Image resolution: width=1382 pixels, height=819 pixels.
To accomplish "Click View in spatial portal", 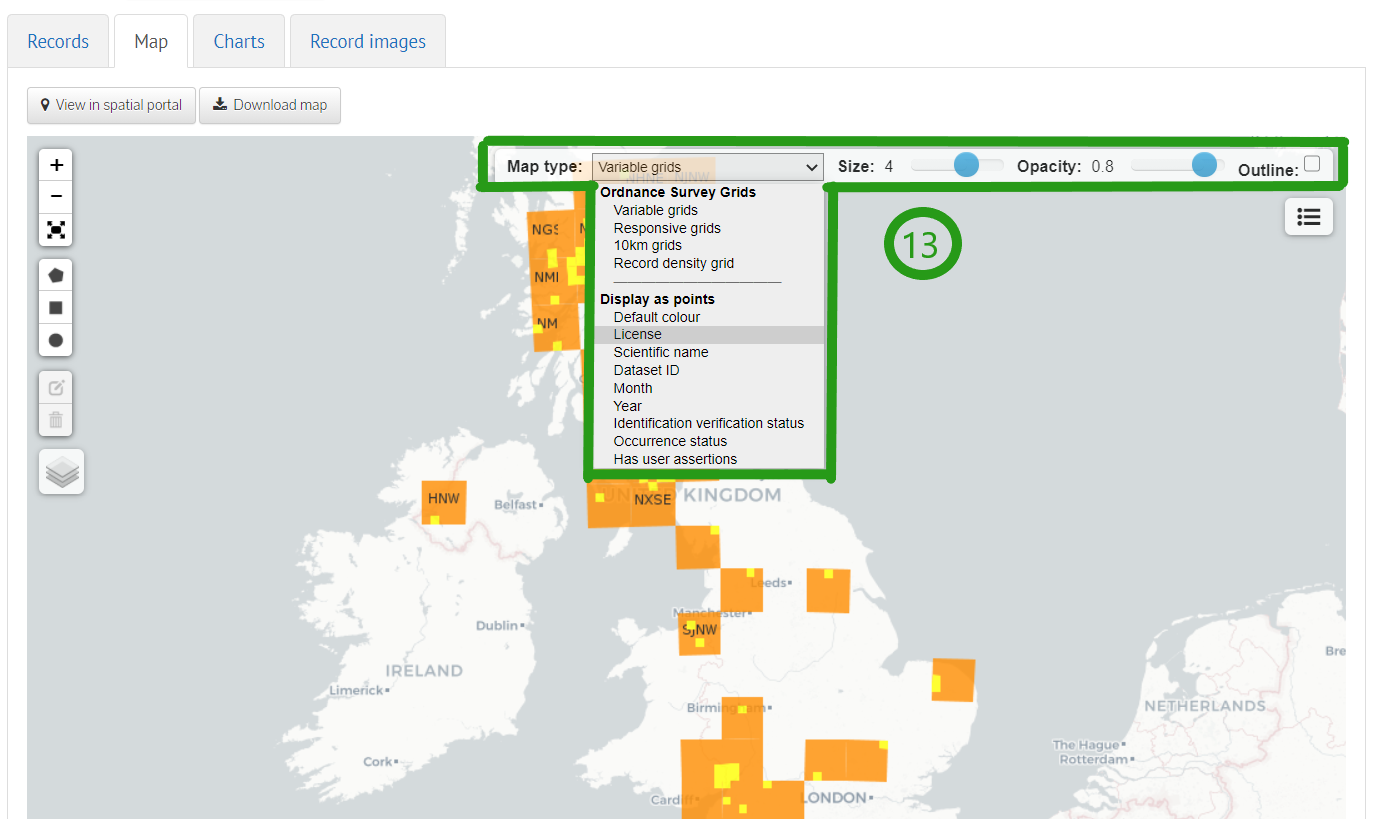I will pyautogui.click(x=111, y=105).
